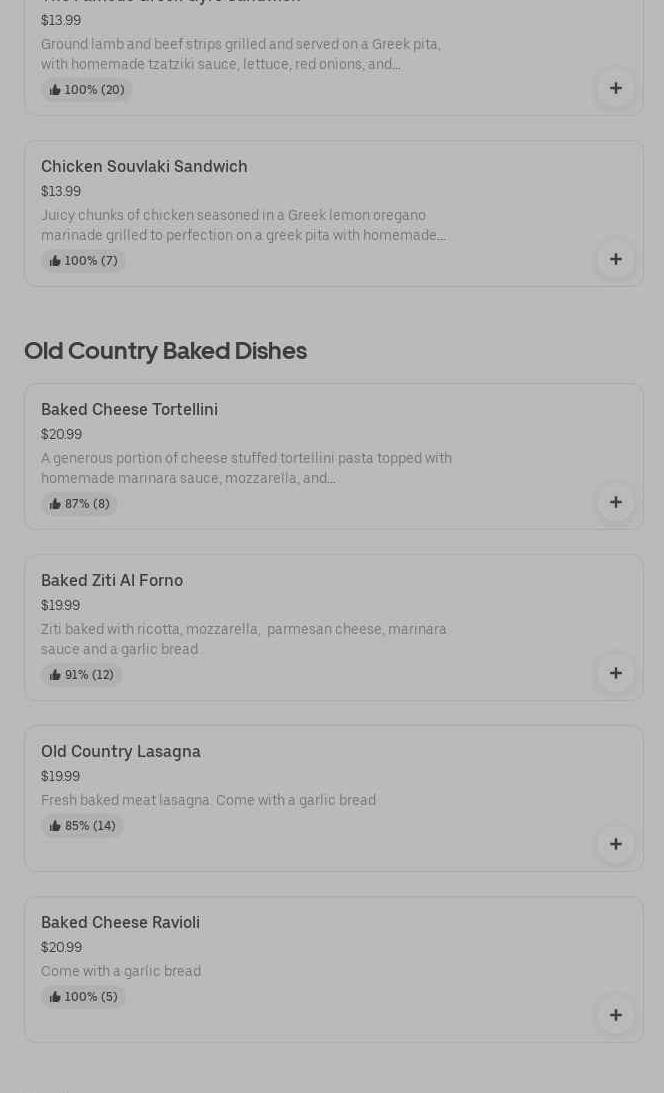Click the Tortellini description text
Image resolution: width=664 pixels, height=1093 pixels.
tap(246, 468)
